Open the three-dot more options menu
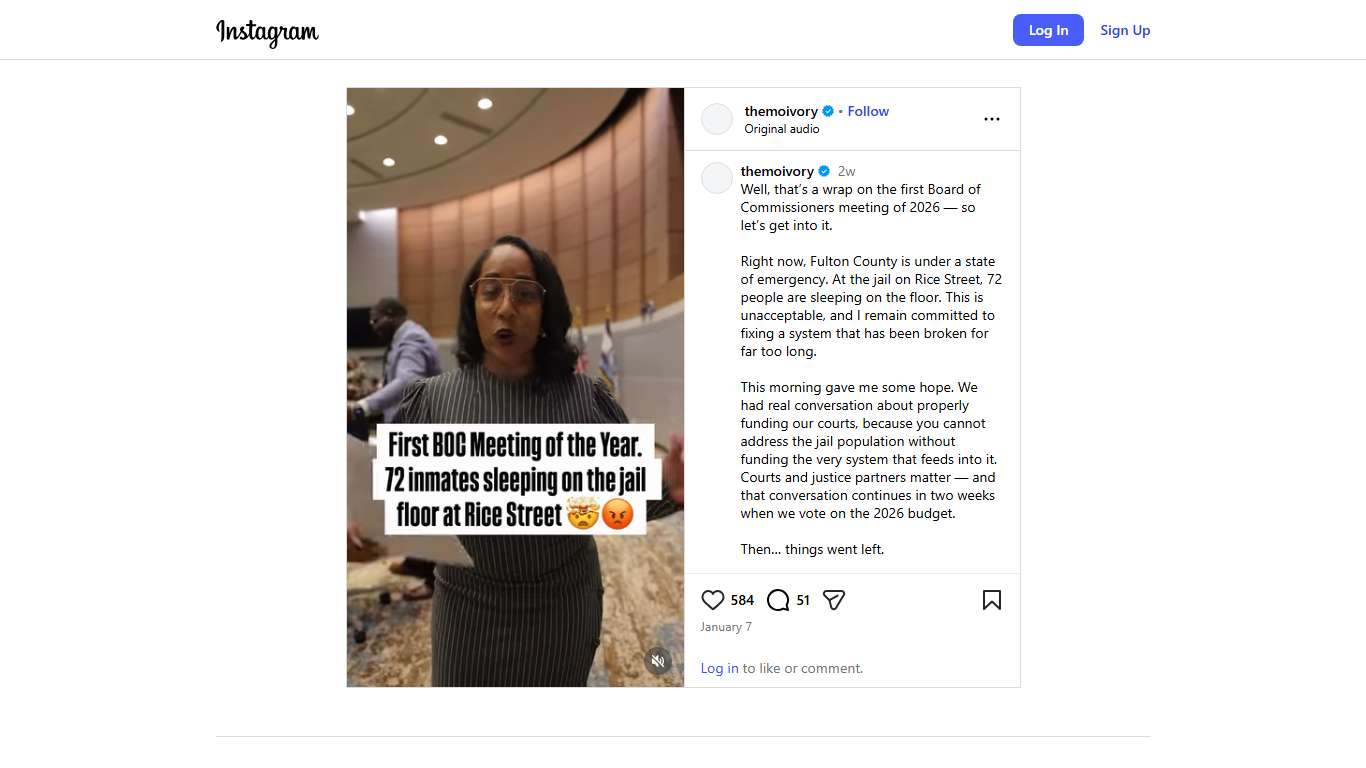This screenshot has width=1366, height=768. [992, 119]
